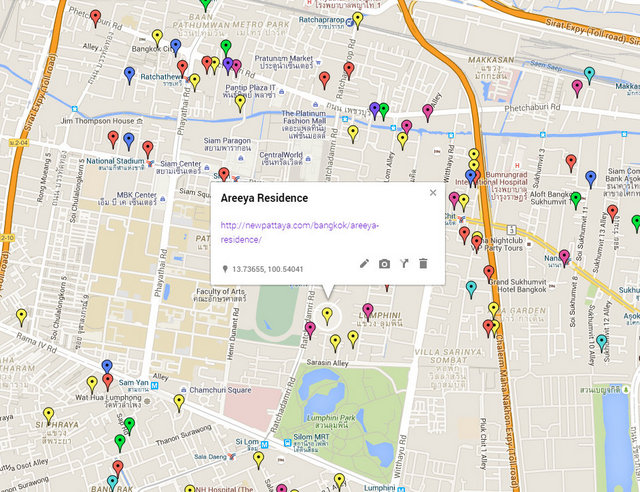Click the Siam Paragon place label
The image size is (640, 492).
[x=227, y=144]
